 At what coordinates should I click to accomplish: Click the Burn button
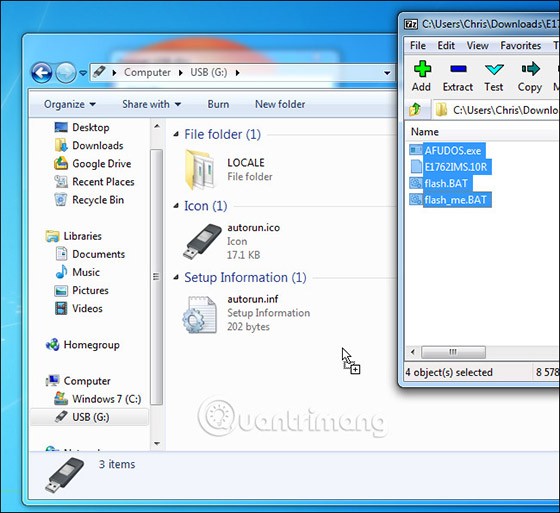[x=218, y=104]
